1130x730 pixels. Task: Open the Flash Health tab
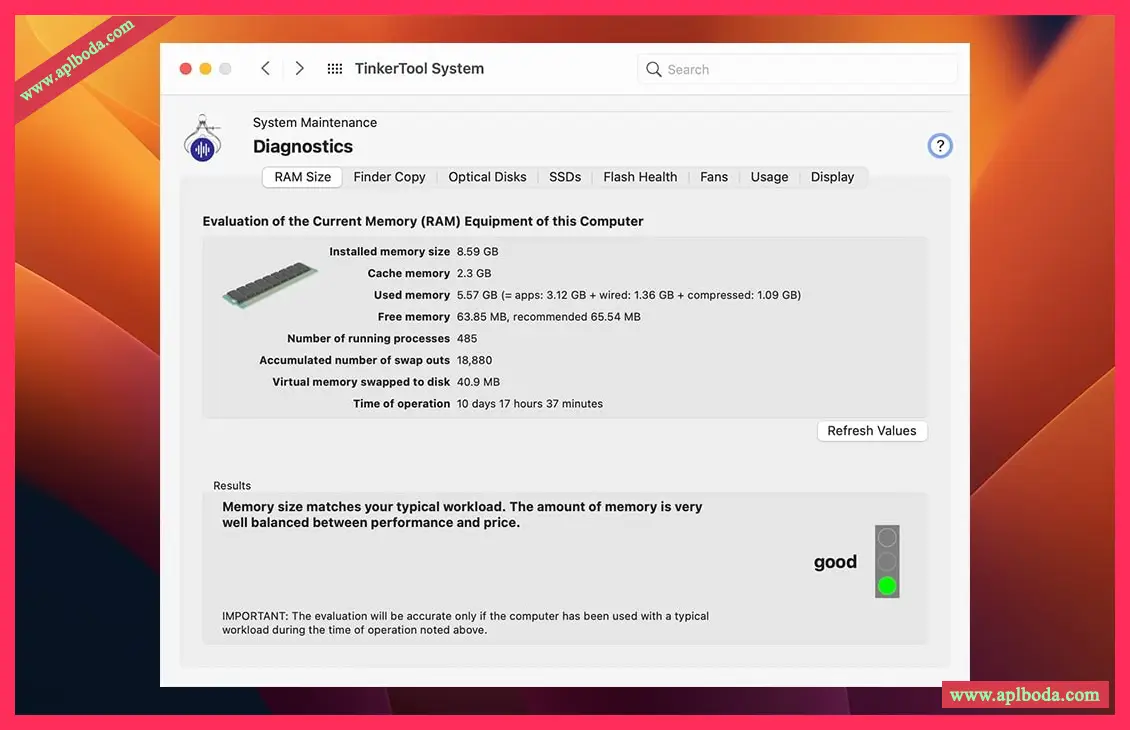[x=640, y=177]
